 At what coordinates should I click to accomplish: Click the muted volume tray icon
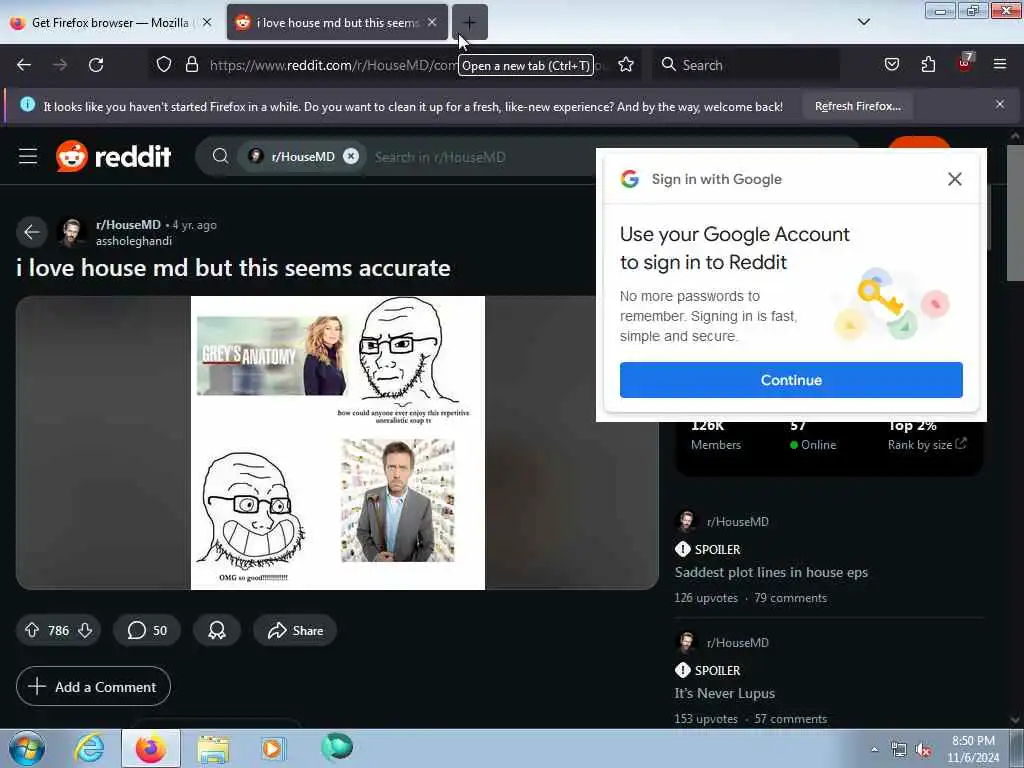tap(923, 750)
